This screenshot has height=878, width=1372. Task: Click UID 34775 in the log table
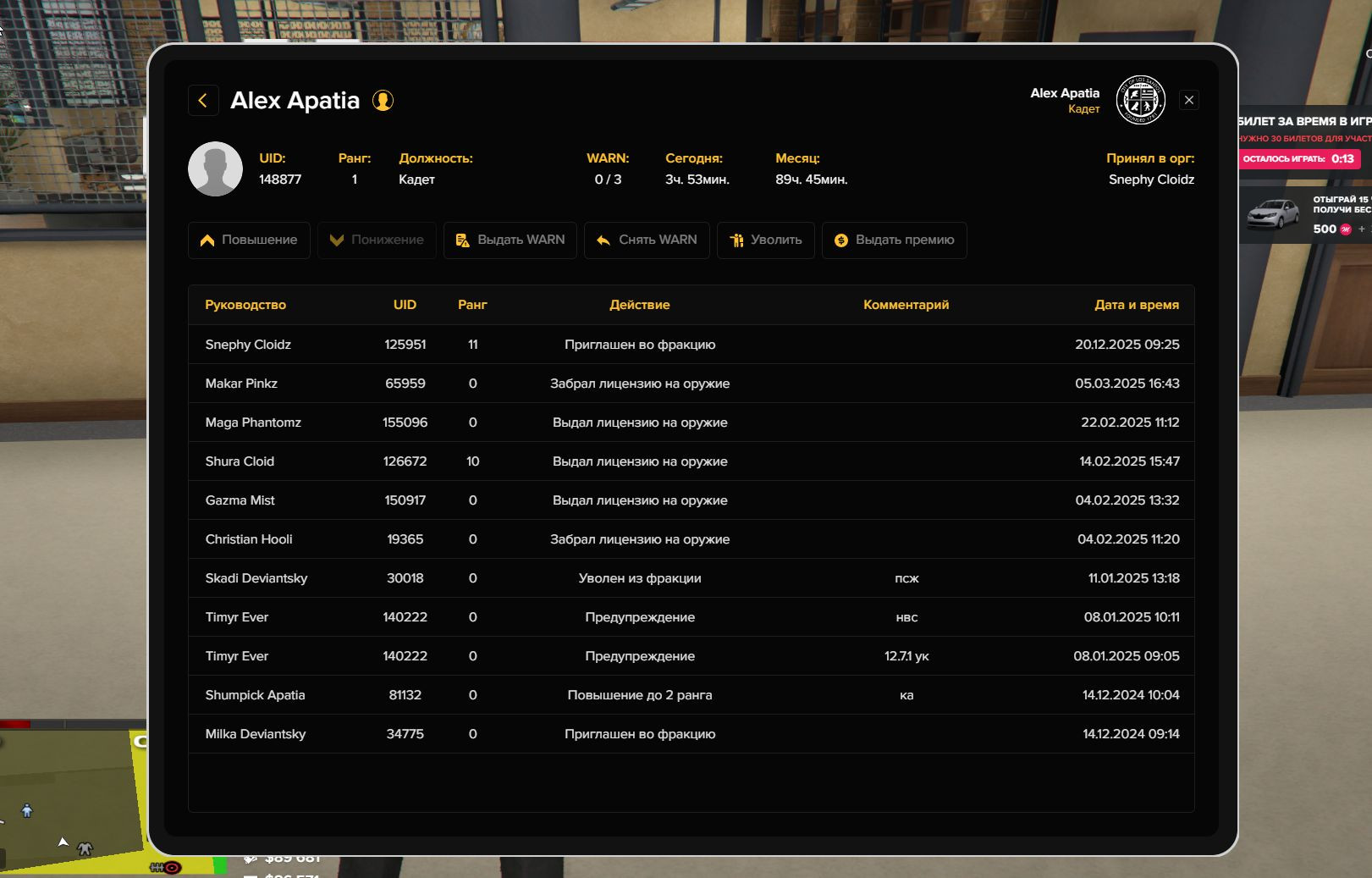(x=405, y=734)
